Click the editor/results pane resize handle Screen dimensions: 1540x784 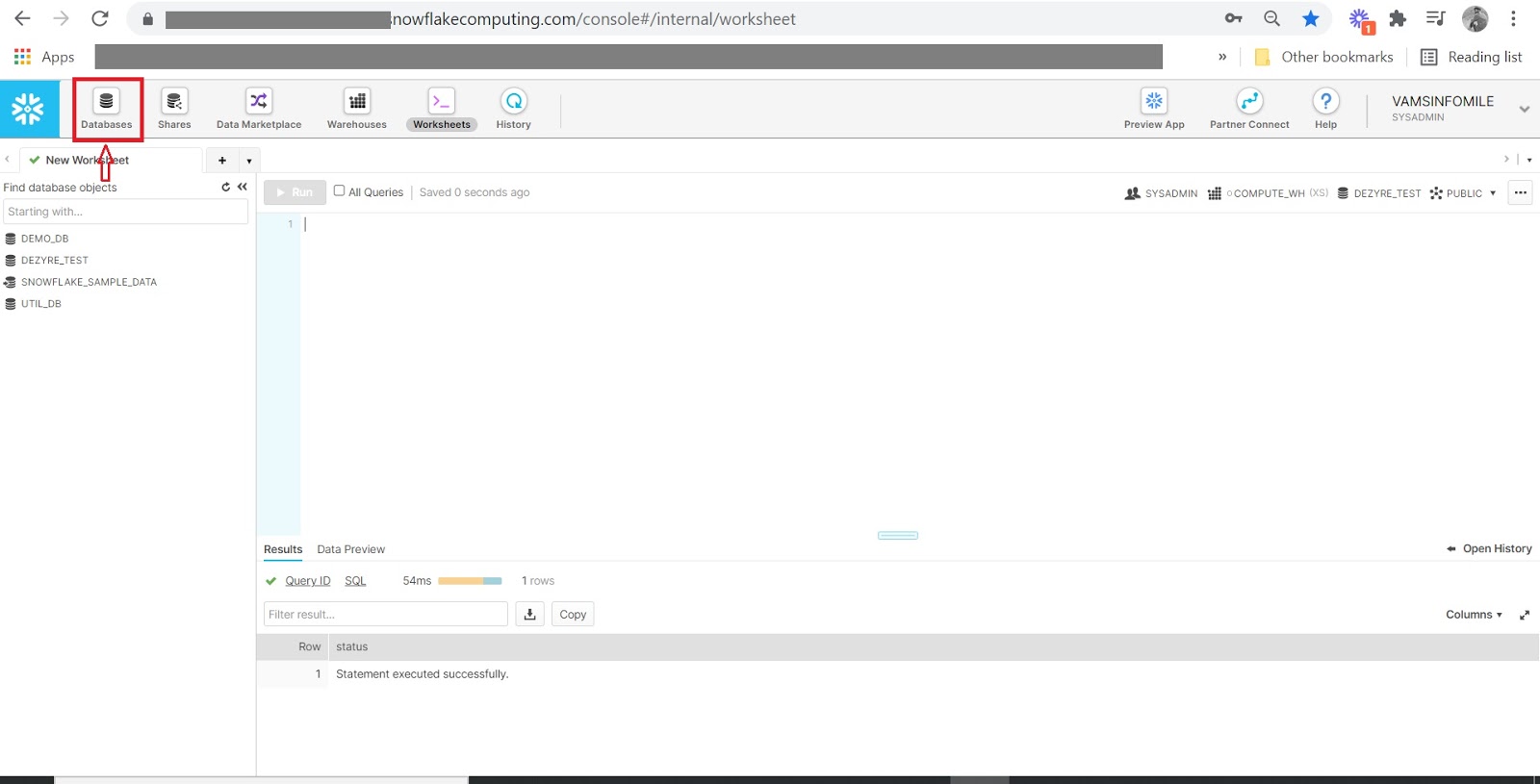tap(897, 535)
